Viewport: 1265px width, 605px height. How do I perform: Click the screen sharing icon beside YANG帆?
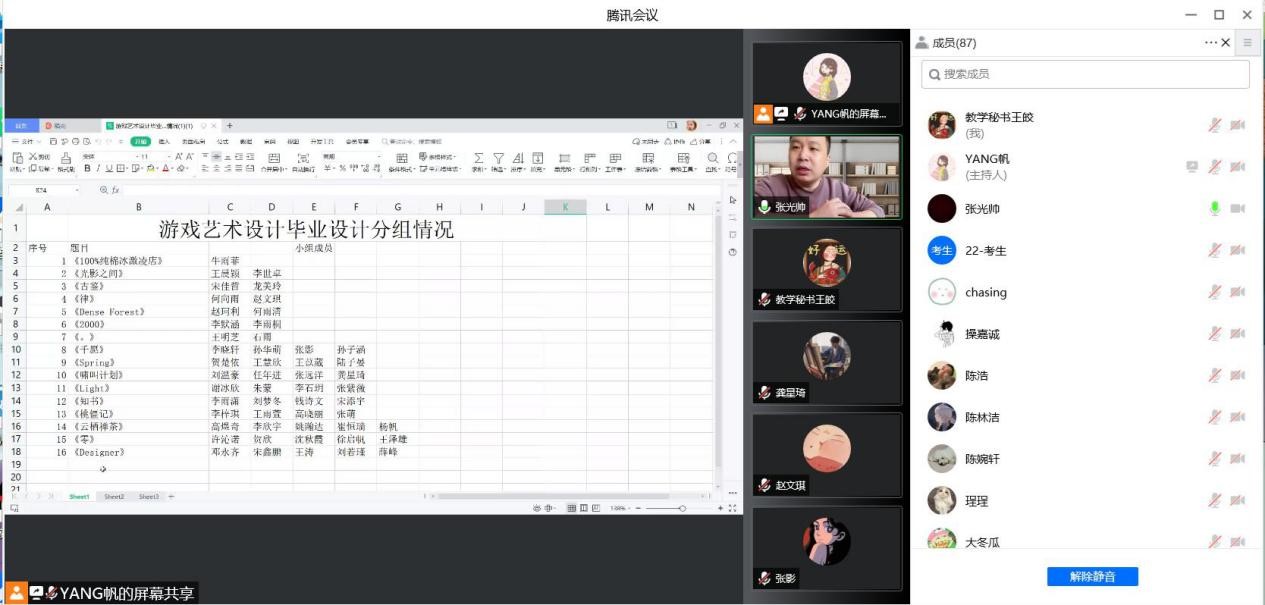(x=1192, y=167)
